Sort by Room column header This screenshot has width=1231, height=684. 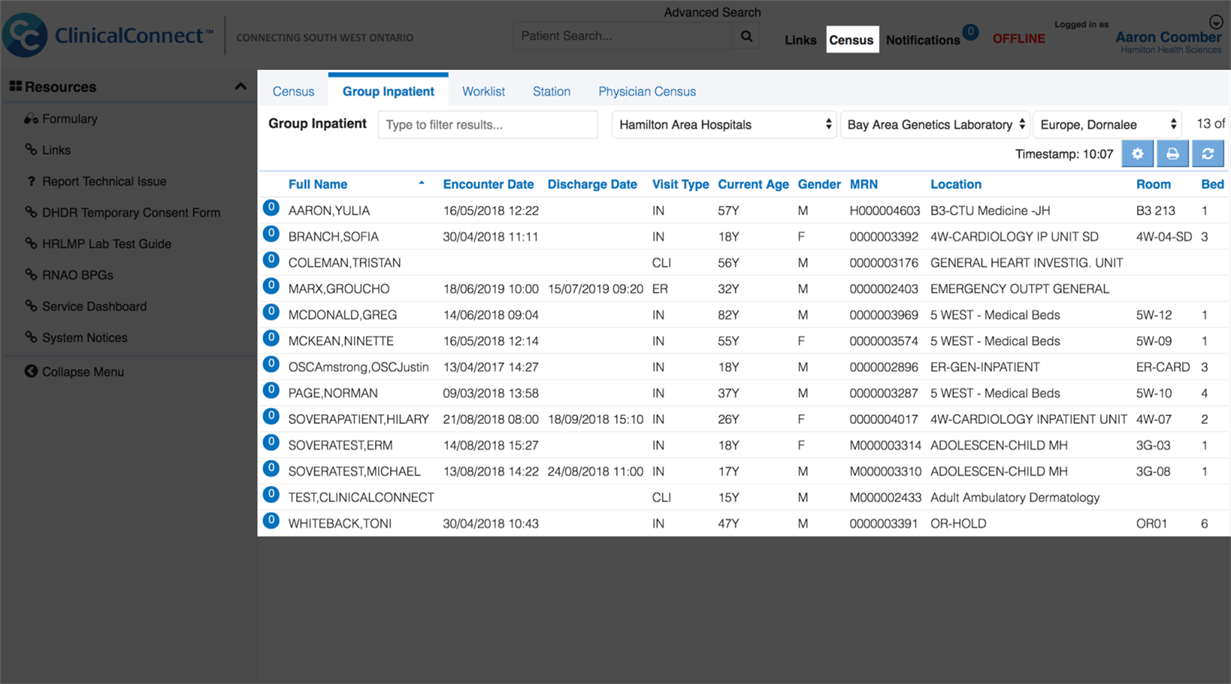click(1153, 185)
